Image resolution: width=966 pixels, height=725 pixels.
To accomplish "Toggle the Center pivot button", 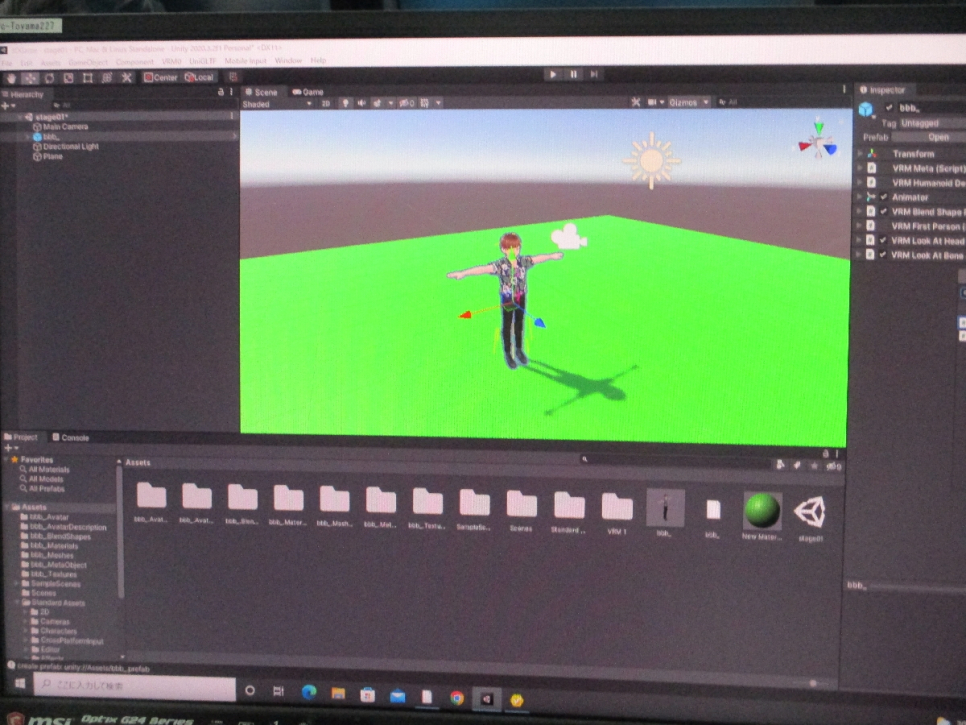I will [x=160, y=77].
